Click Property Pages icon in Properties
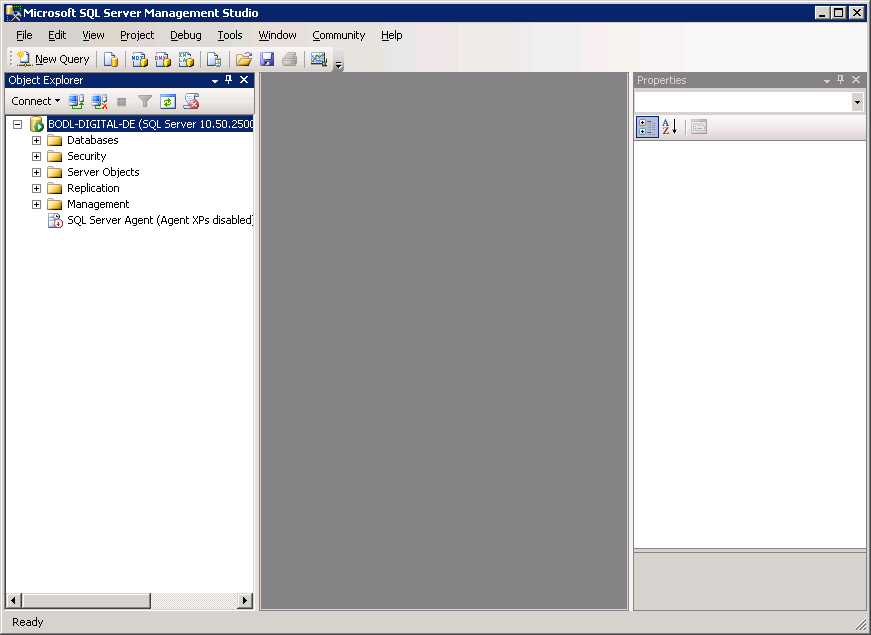 pos(699,127)
